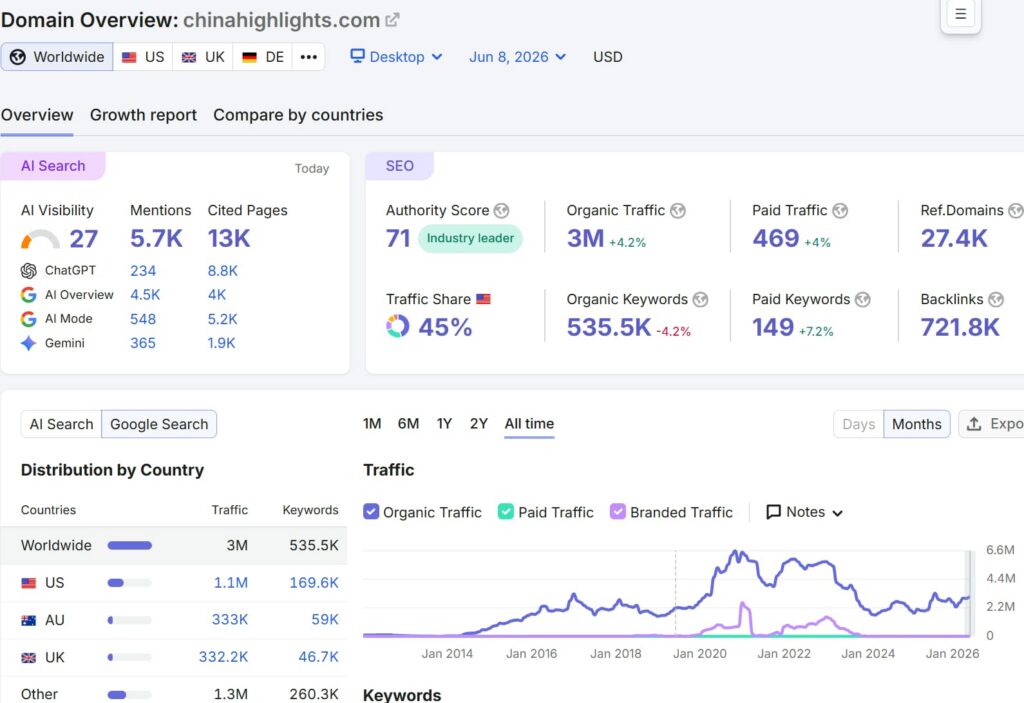1024x703 pixels.
Task: Select the Worldwide region tab
Action: pyautogui.click(x=57, y=57)
